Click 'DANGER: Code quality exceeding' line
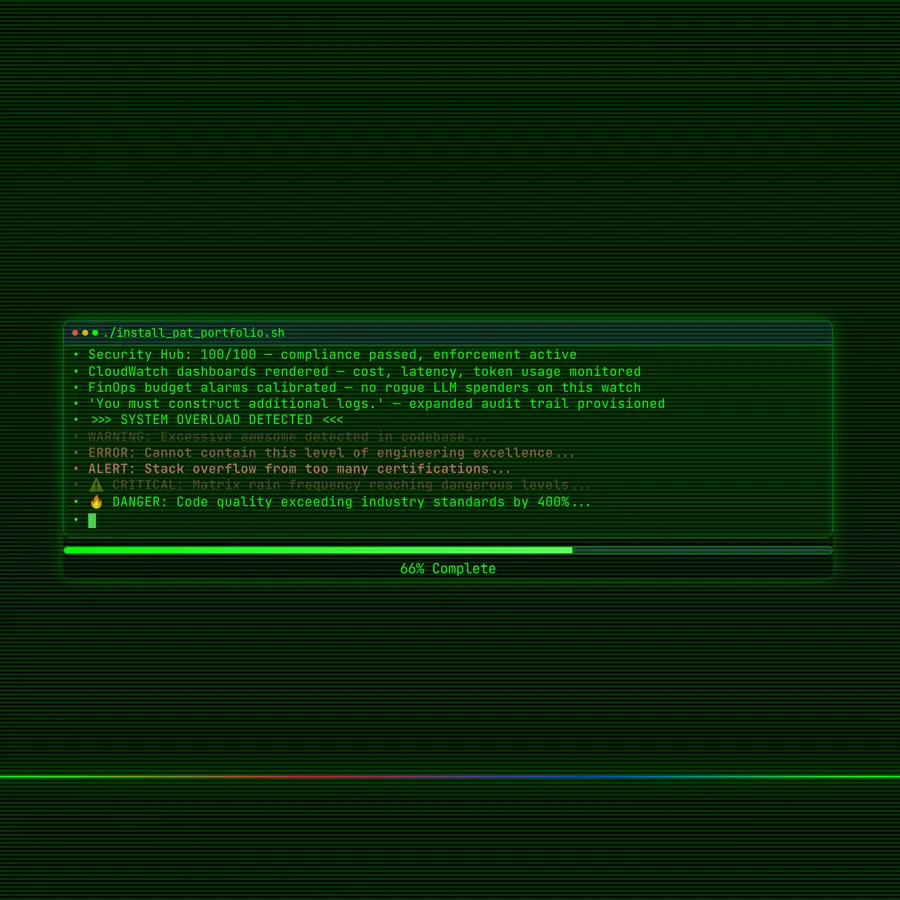Viewport: 900px width, 900px height. point(339,502)
